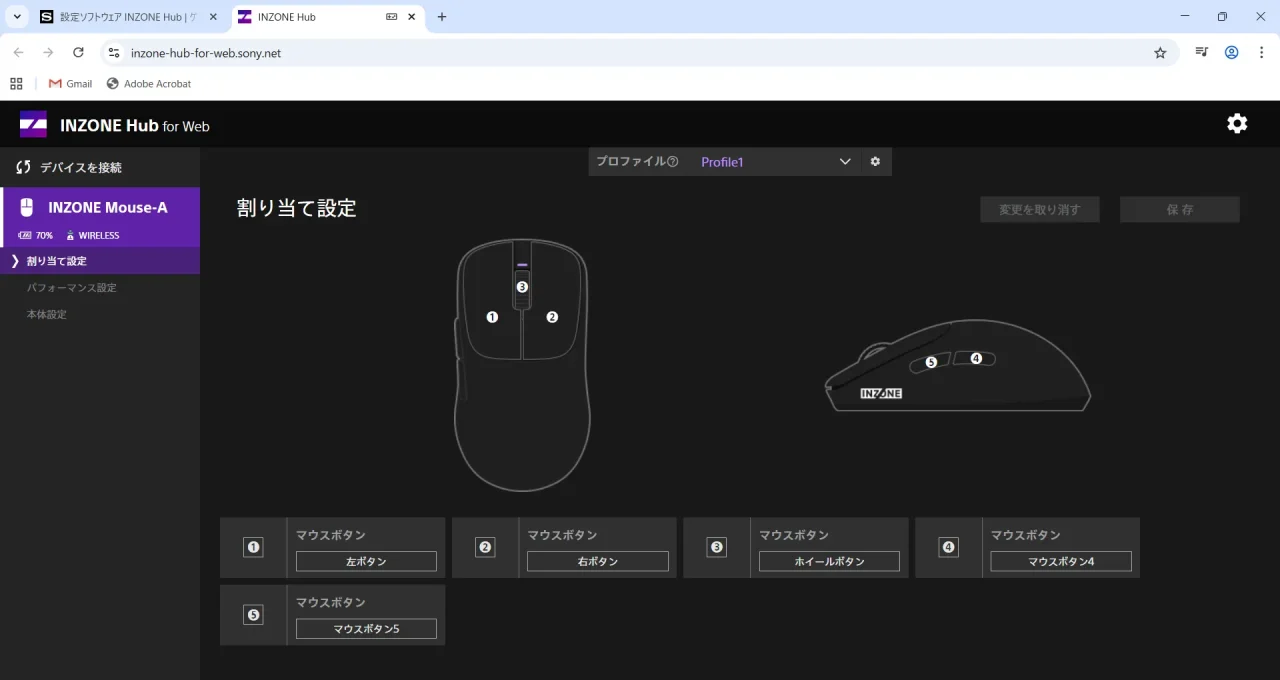Image resolution: width=1280 pixels, height=680 pixels.
Task: Close the 設定ソフトウェア browser tab
Action: [x=212, y=17]
